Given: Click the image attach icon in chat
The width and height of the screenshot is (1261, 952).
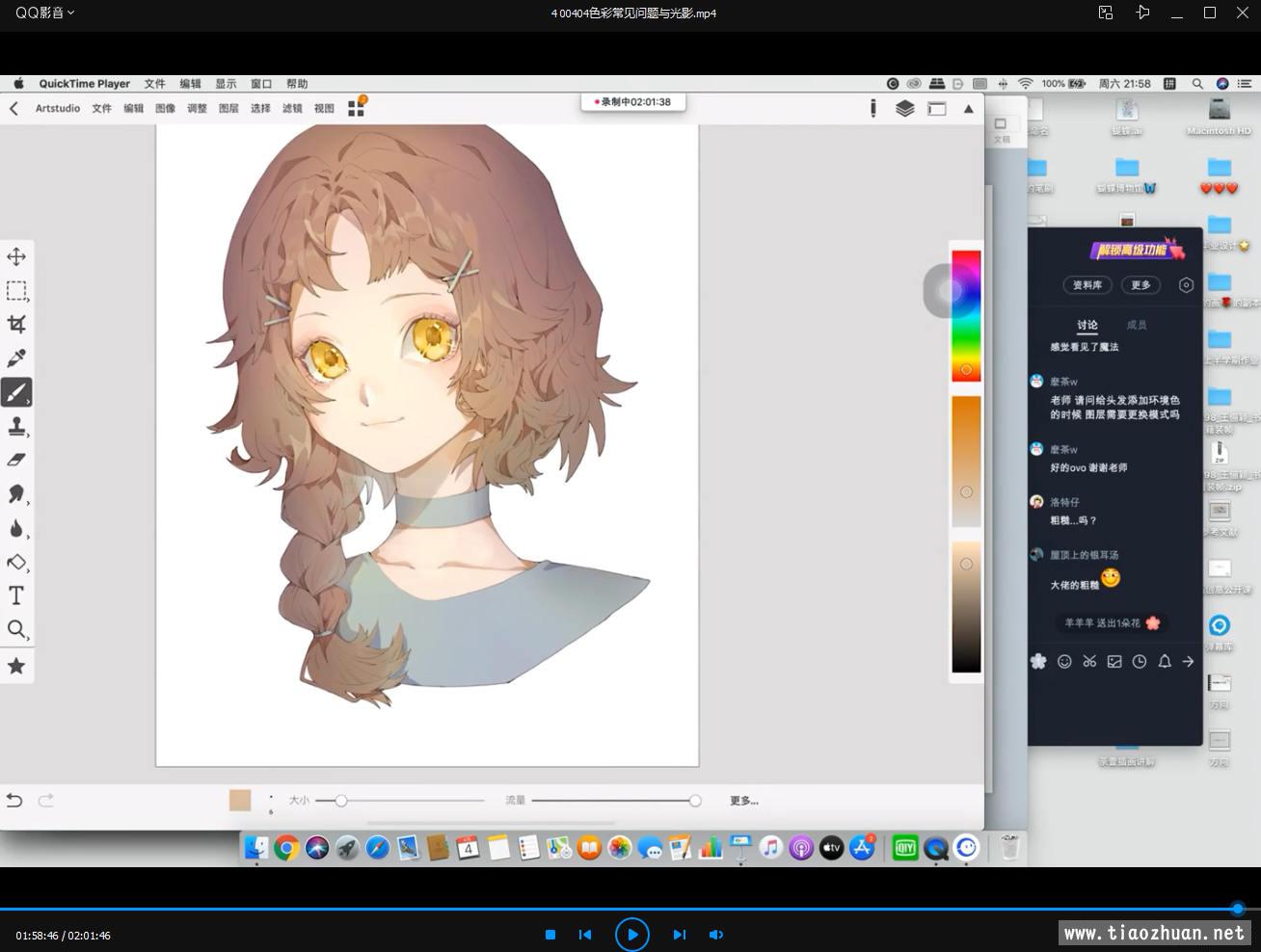Looking at the screenshot, I should pos(1114,661).
